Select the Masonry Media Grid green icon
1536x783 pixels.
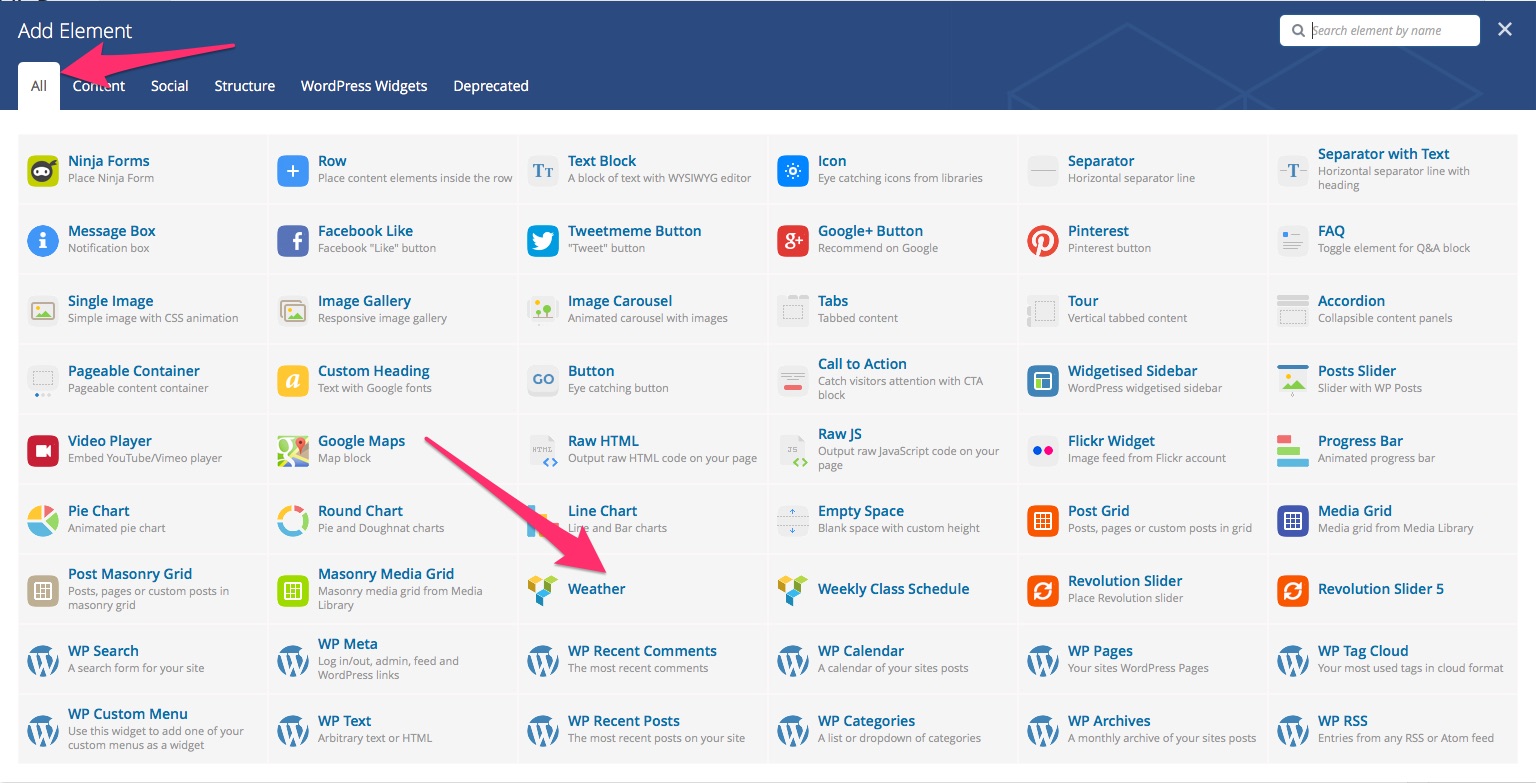click(x=293, y=591)
